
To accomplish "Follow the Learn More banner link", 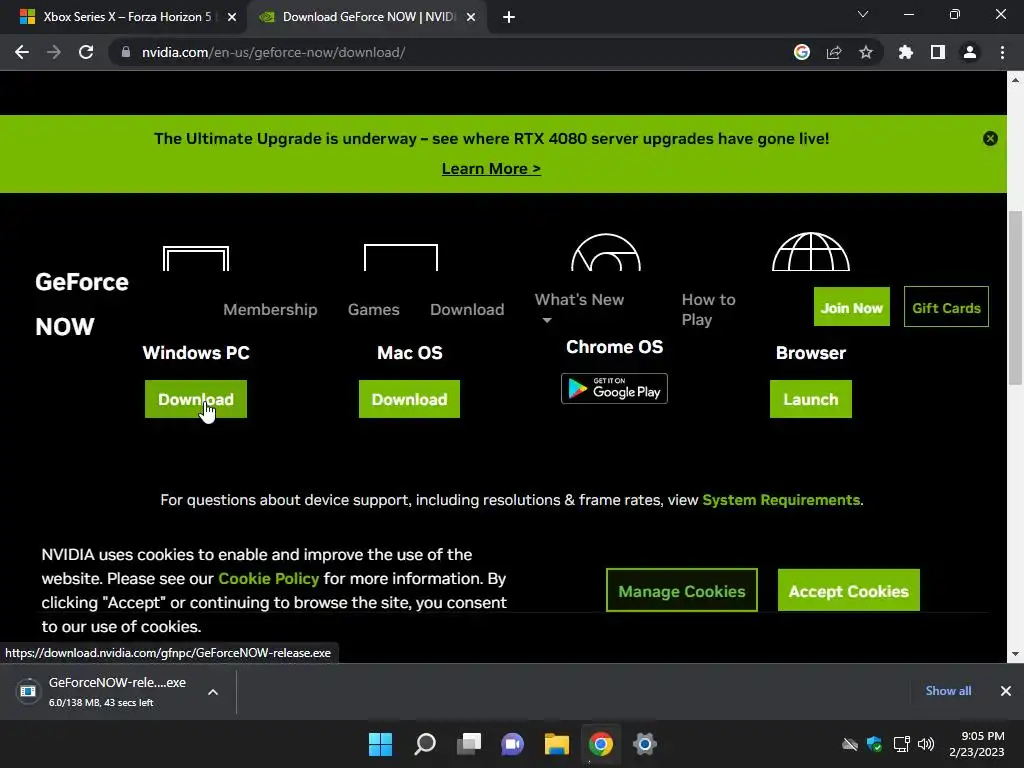I will coord(491,168).
